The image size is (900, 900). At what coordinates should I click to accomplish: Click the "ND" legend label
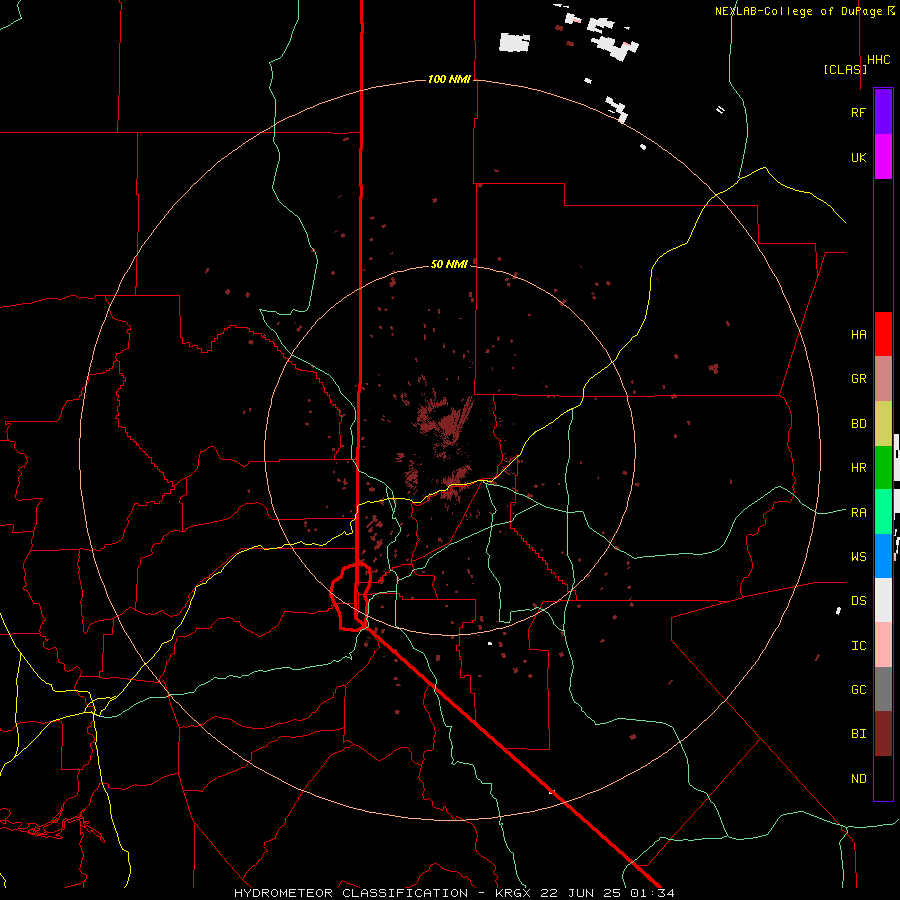(x=858, y=779)
